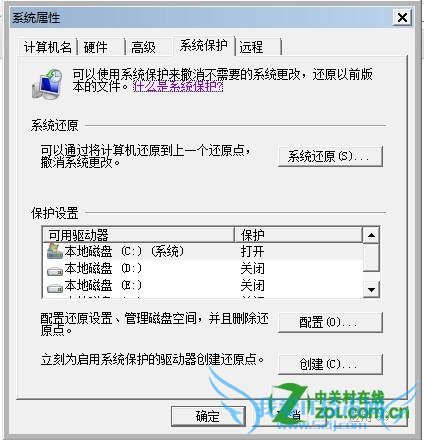Image resolution: width=424 pixels, height=440 pixels.
Task: Click the 系统还原(S)... button
Action: click(330, 156)
